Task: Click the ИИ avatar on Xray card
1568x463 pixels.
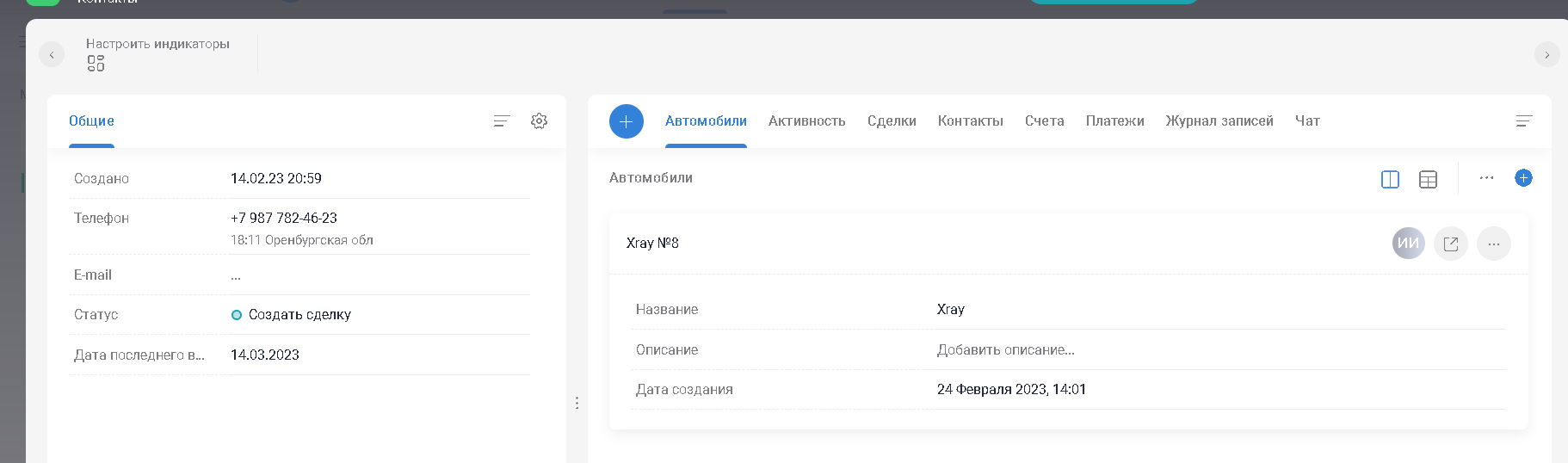Action: pyautogui.click(x=1408, y=244)
